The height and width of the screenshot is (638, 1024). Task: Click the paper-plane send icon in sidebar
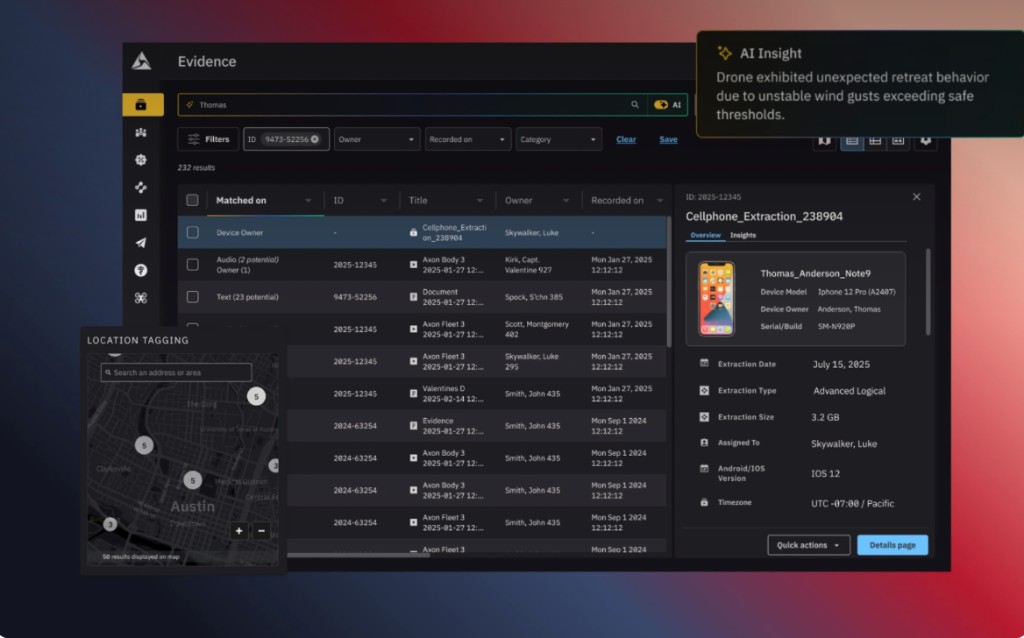point(141,241)
